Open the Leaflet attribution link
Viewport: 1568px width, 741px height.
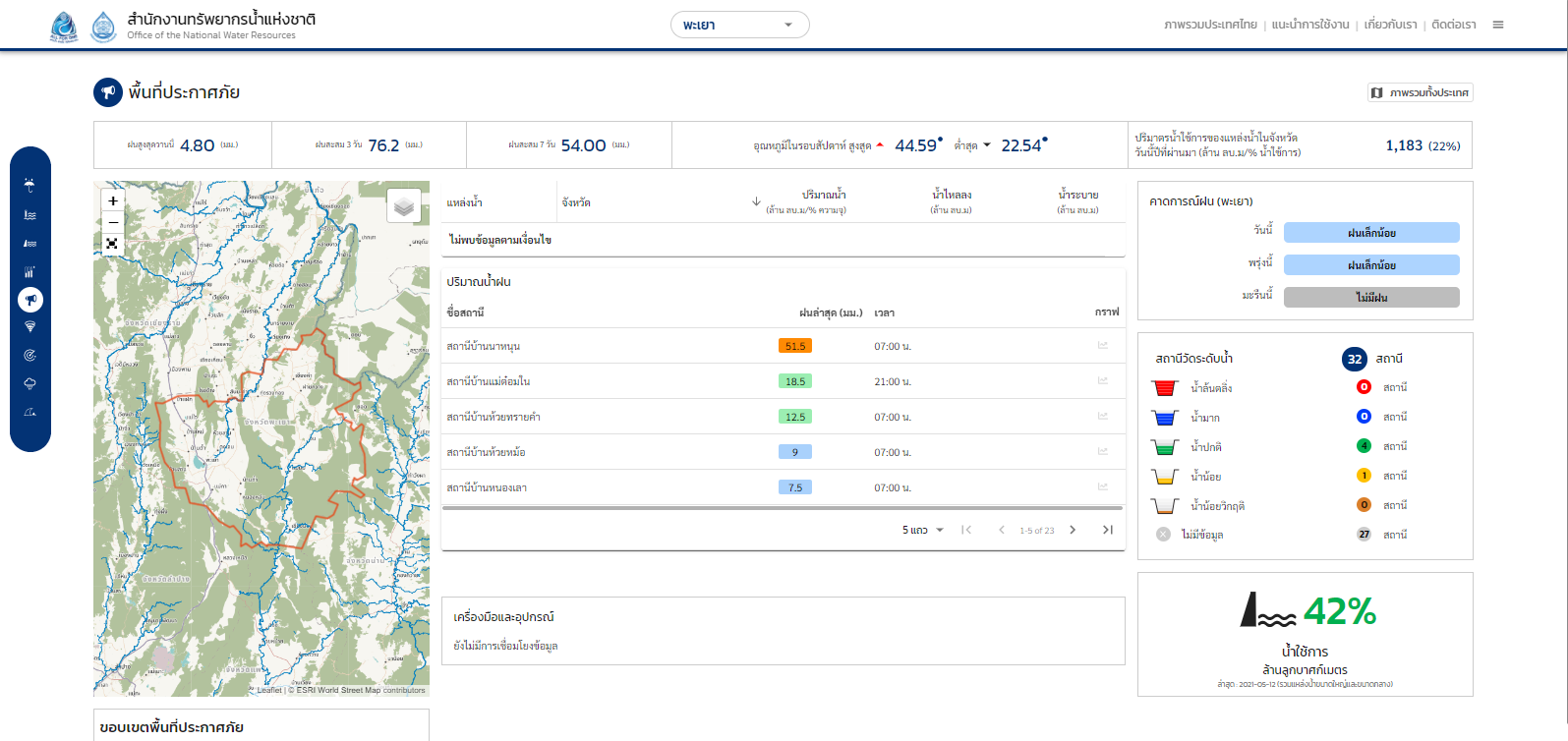tap(269, 690)
